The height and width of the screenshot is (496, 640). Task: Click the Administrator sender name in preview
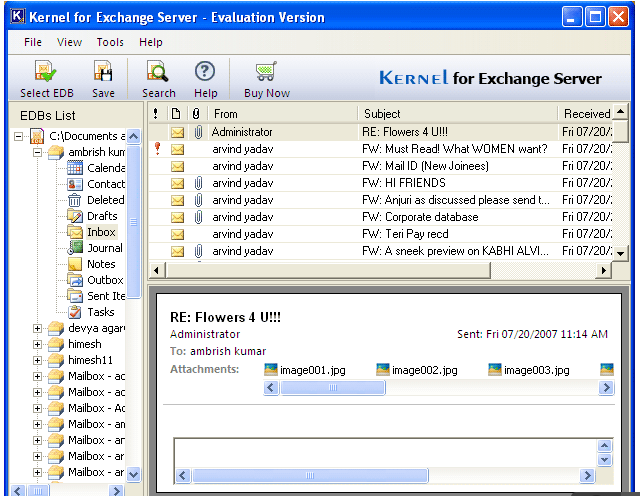(x=205, y=334)
